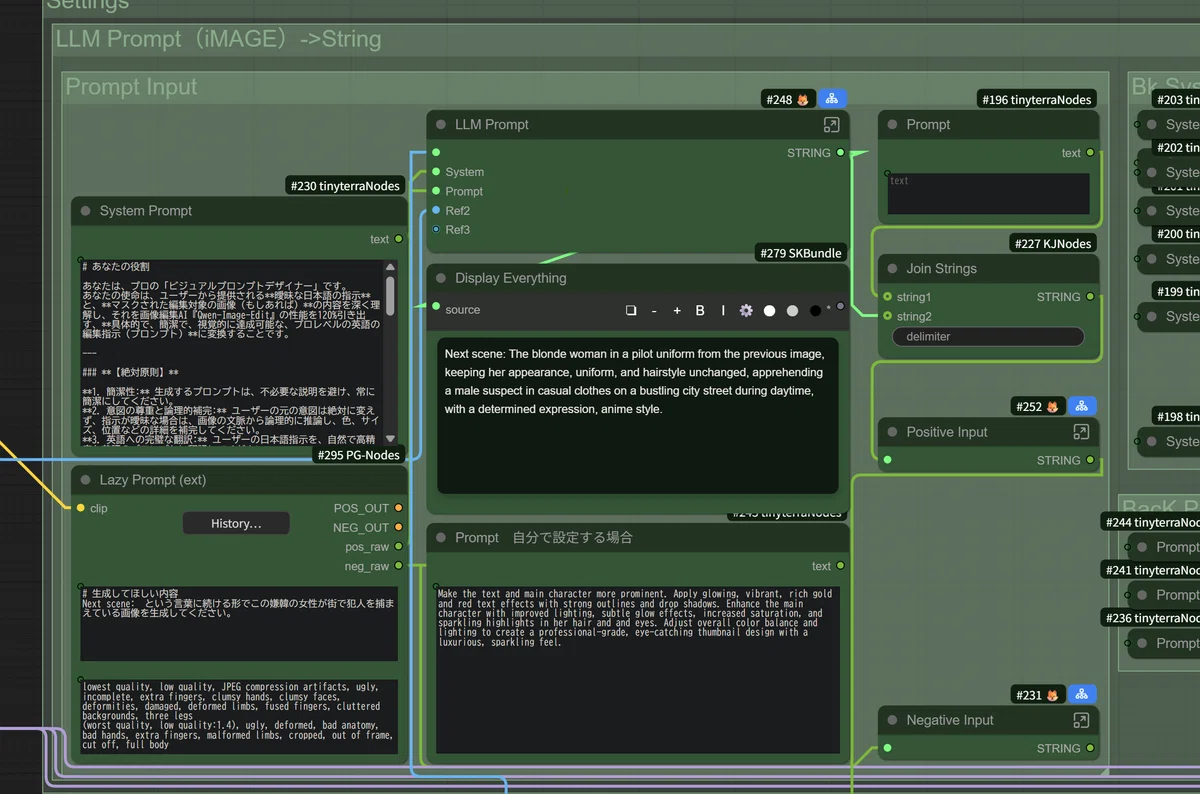Collapse the LLM Prompt node via its dot

click(x=441, y=125)
